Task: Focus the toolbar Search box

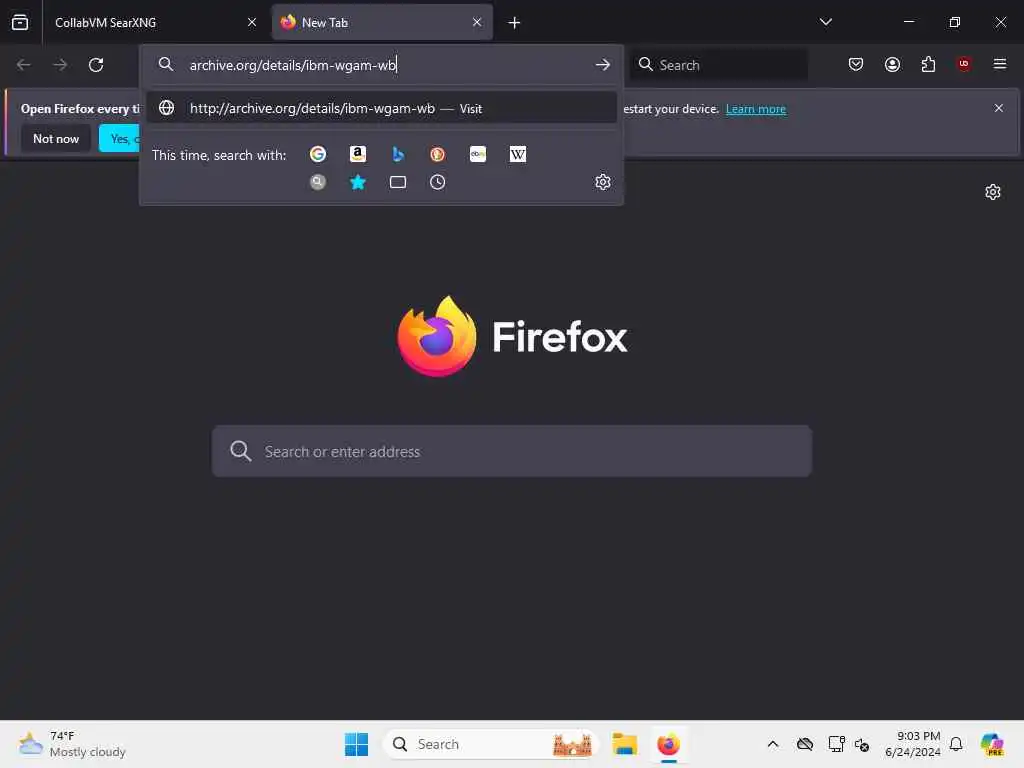Action: pos(720,65)
